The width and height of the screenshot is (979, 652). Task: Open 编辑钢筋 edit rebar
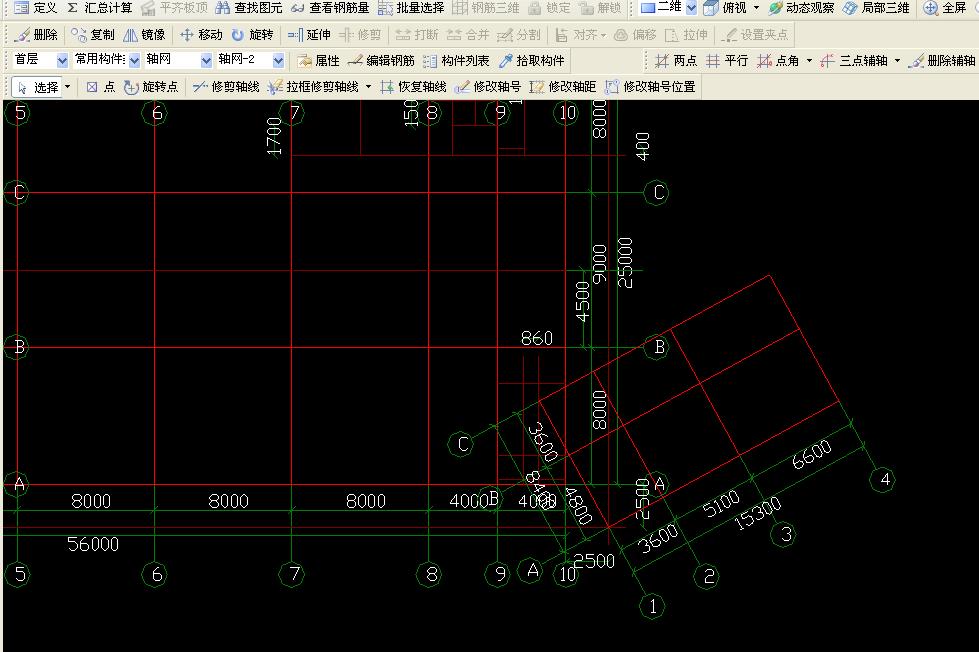[381, 61]
